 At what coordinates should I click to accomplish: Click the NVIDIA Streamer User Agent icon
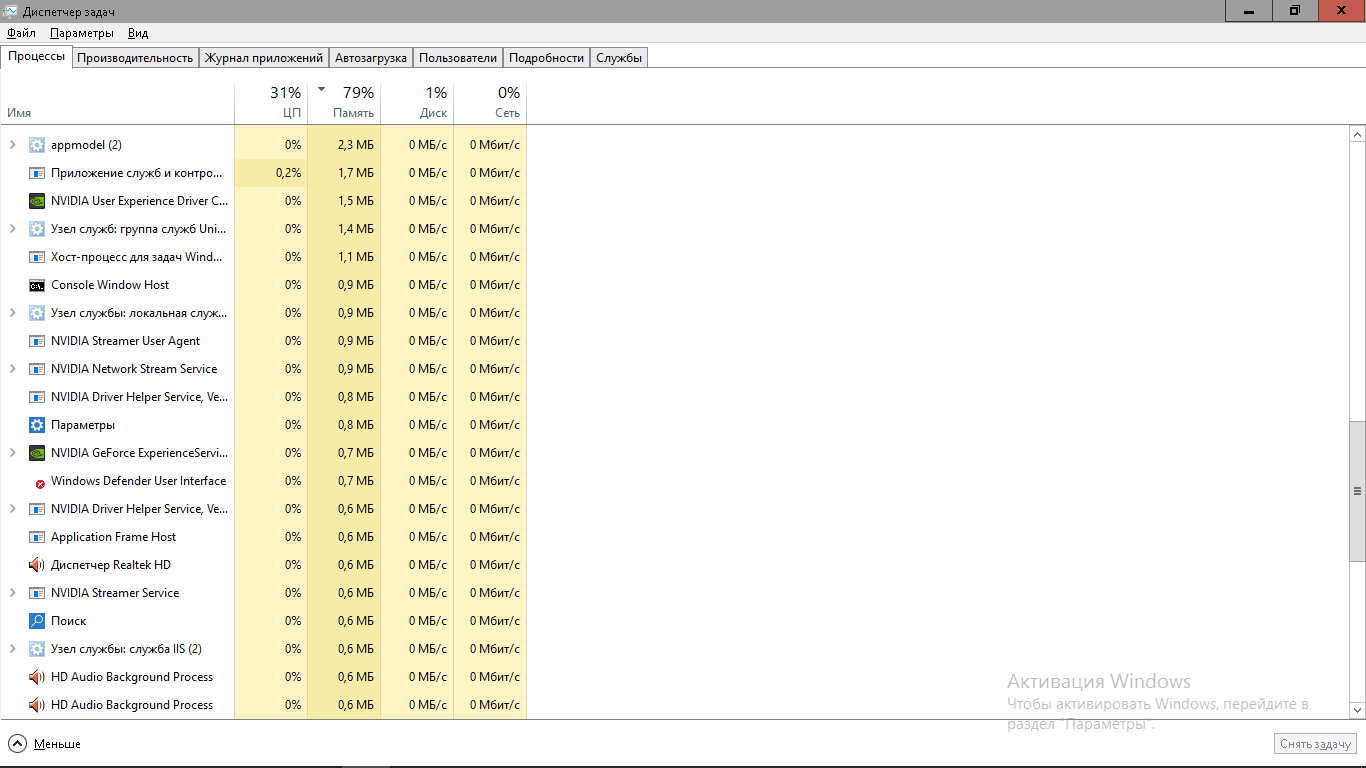click(37, 341)
